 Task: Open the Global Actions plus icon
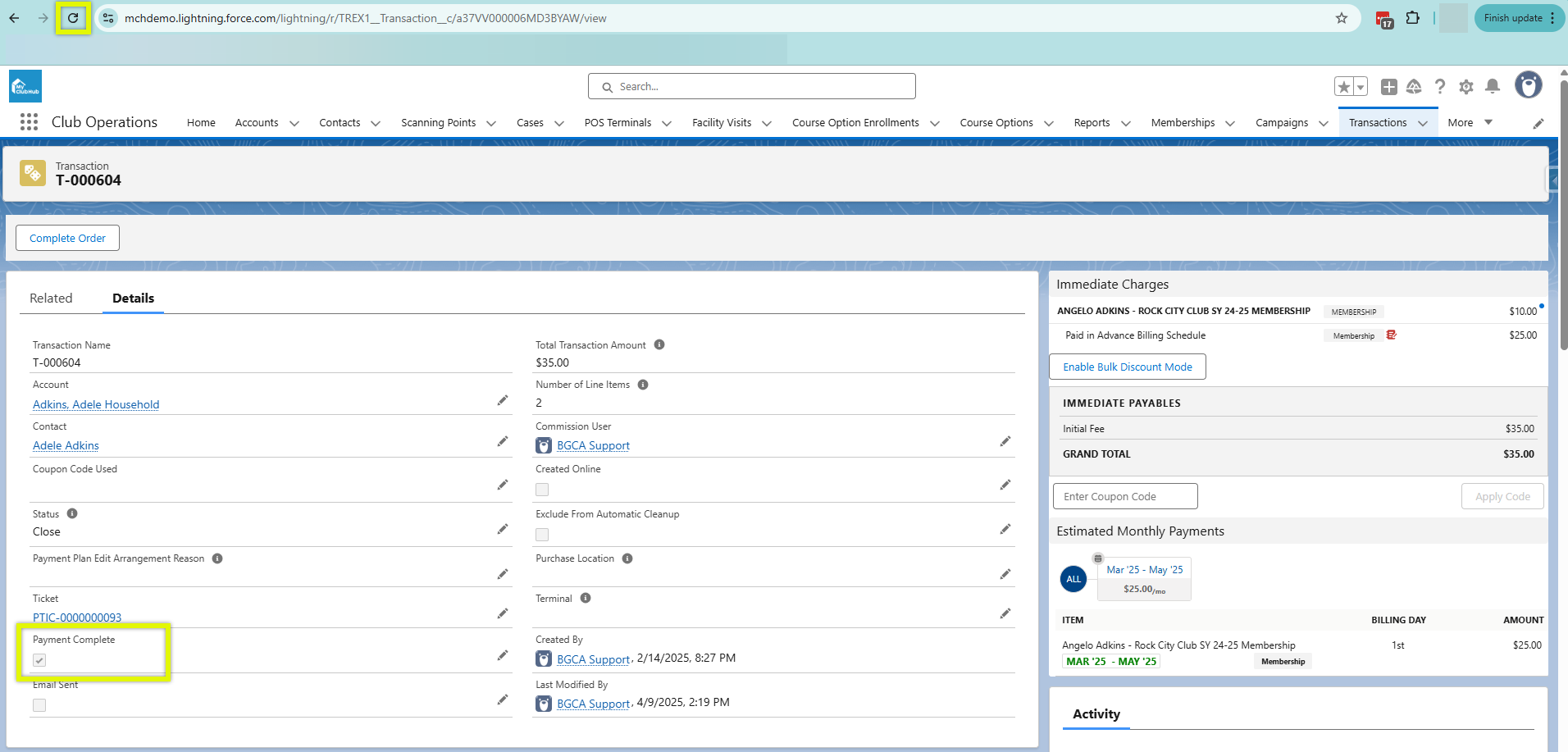click(1388, 87)
